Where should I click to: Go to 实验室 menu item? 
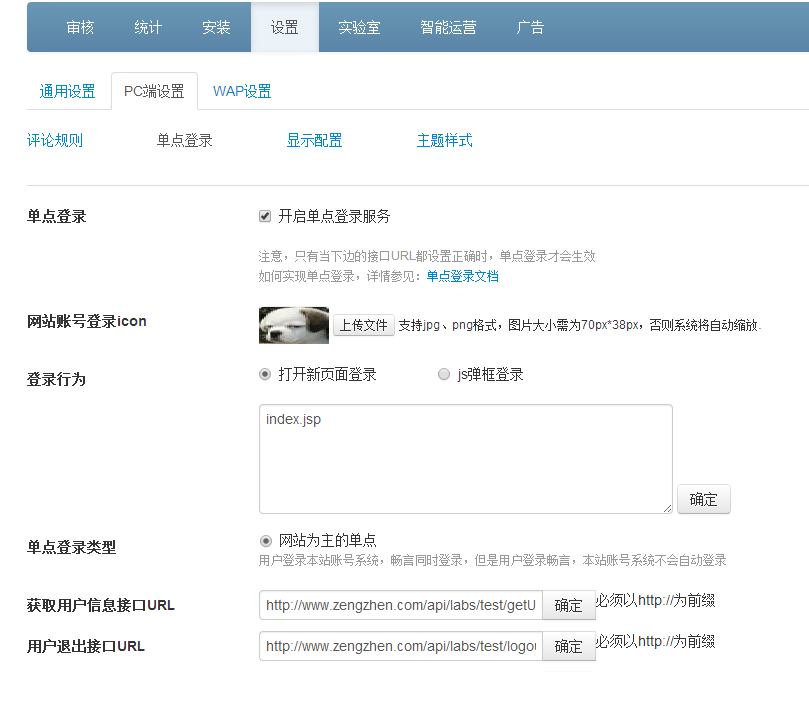point(359,27)
